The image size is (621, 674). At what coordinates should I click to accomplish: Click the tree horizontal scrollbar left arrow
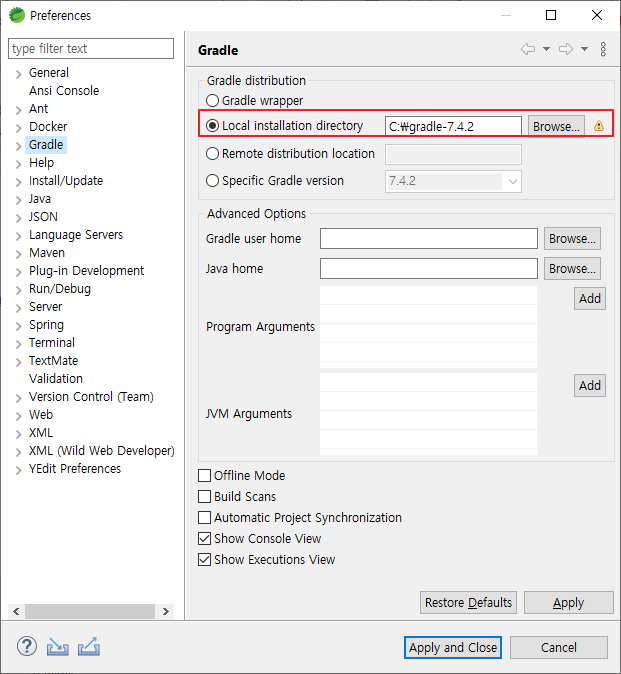tap(16, 611)
